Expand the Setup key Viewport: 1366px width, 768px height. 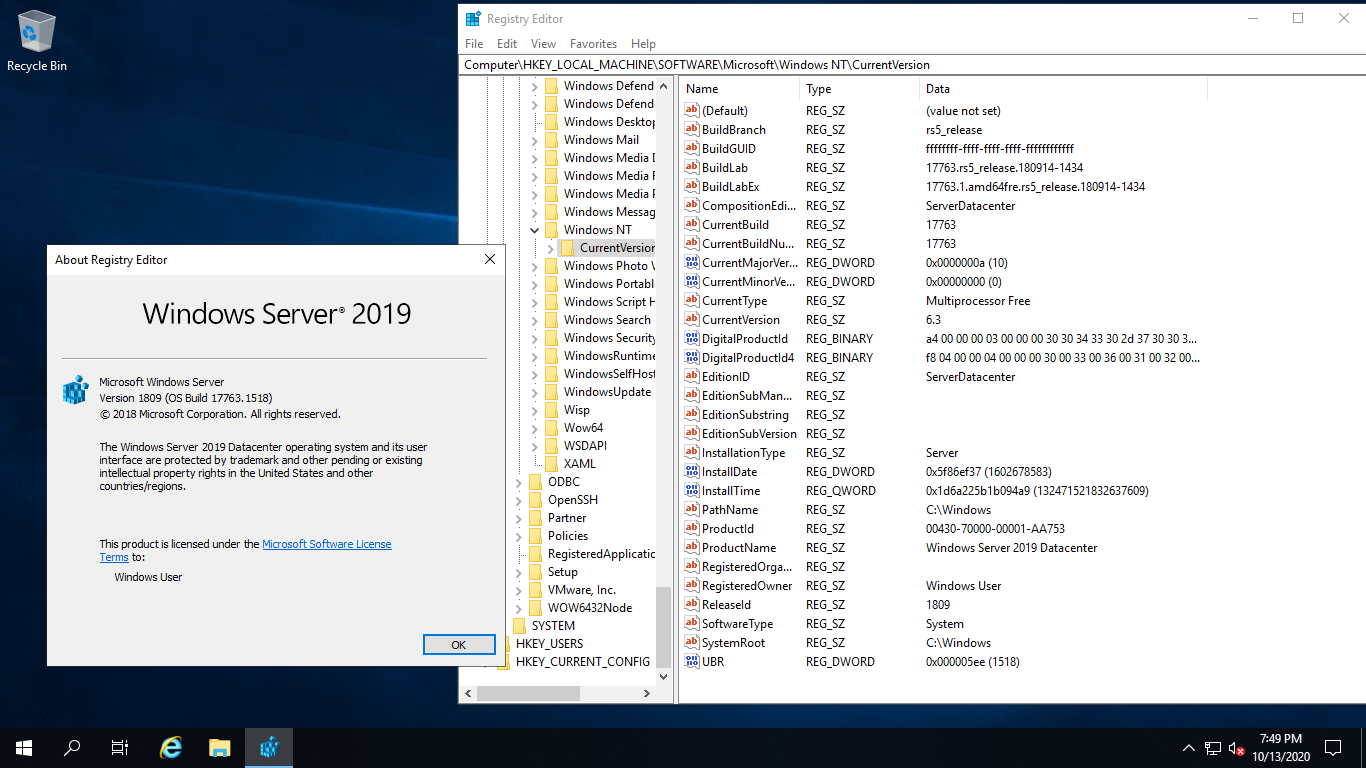coord(518,572)
